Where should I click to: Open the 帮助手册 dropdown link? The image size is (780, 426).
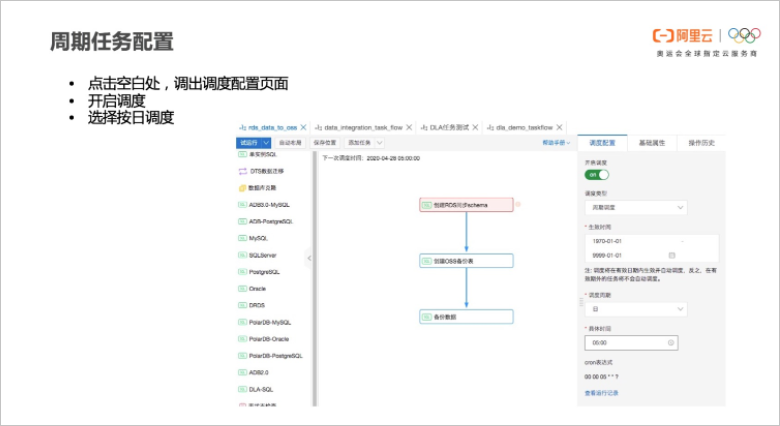(556, 143)
